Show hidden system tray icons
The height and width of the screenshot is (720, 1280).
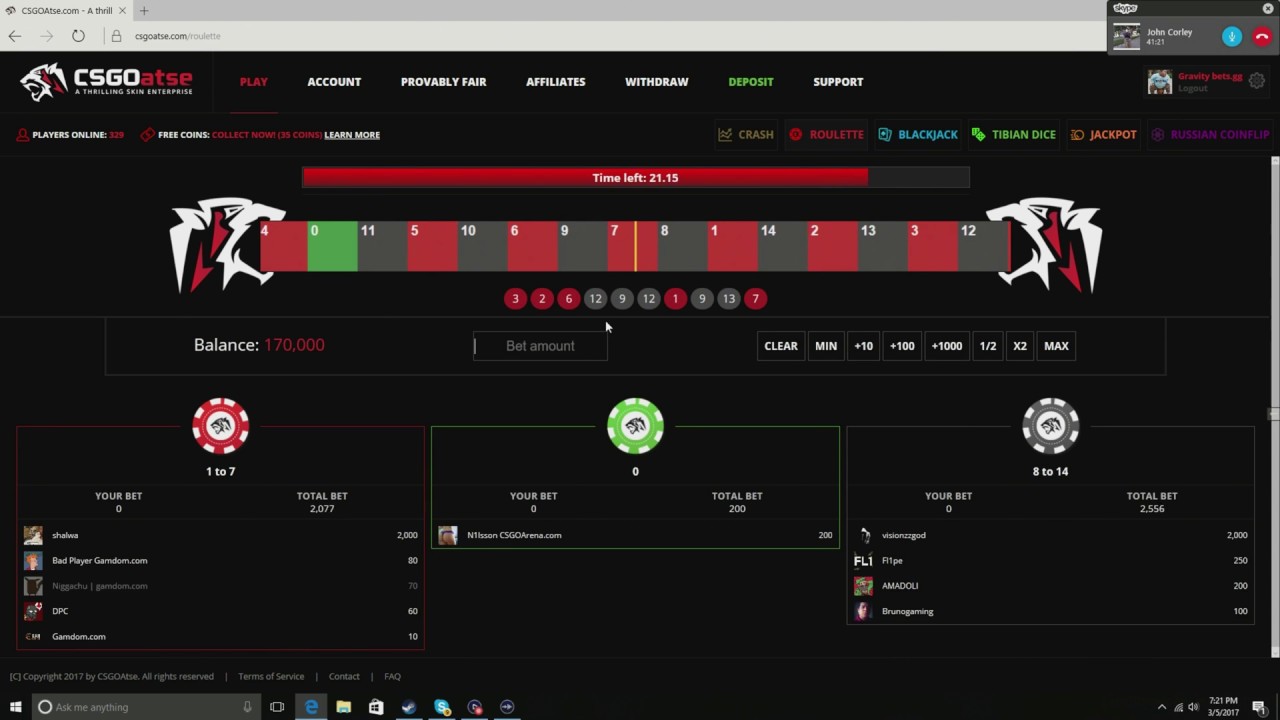pos(1161,707)
